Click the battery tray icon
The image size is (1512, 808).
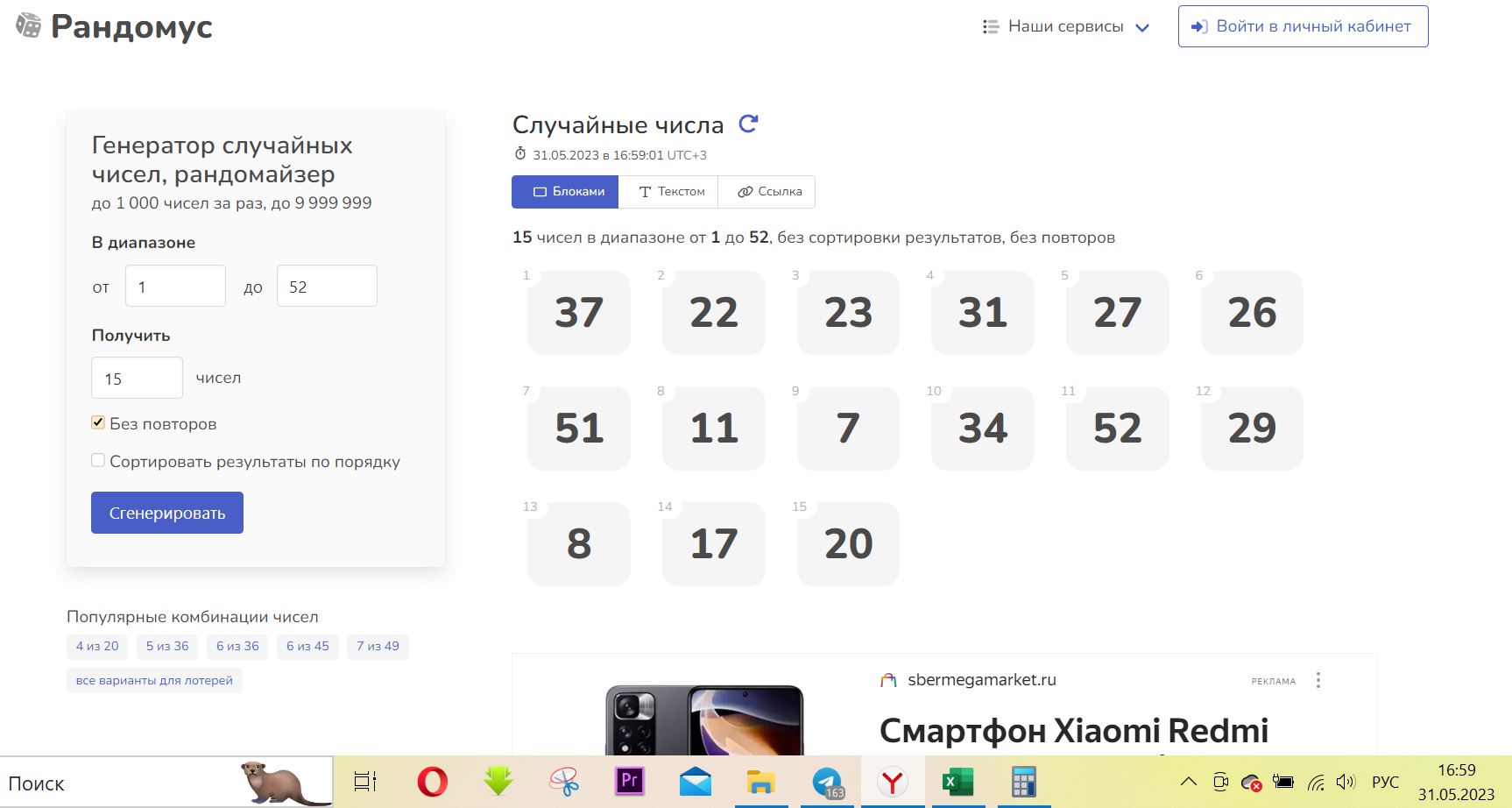[x=1283, y=782]
